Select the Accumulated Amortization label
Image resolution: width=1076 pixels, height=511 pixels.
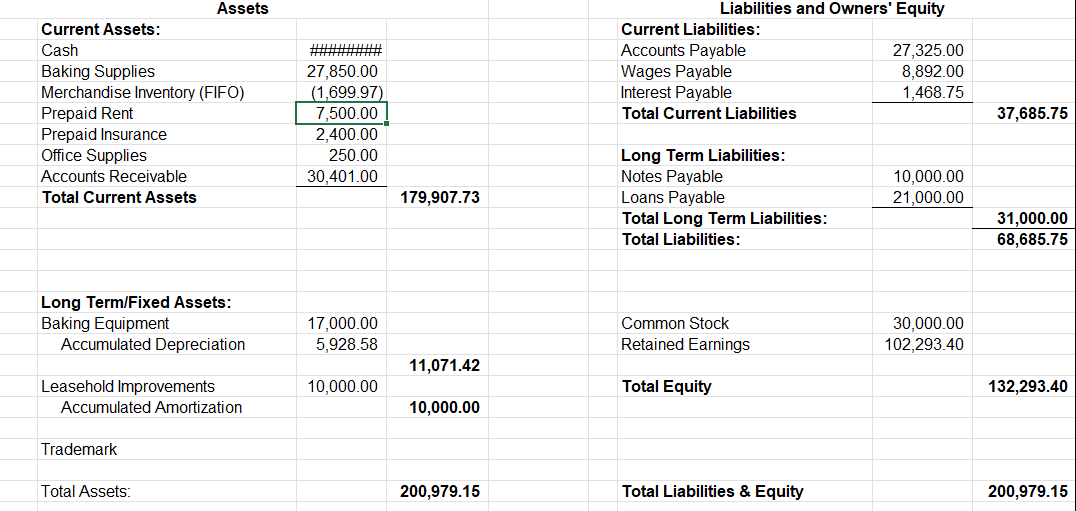click(x=151, y=407)
